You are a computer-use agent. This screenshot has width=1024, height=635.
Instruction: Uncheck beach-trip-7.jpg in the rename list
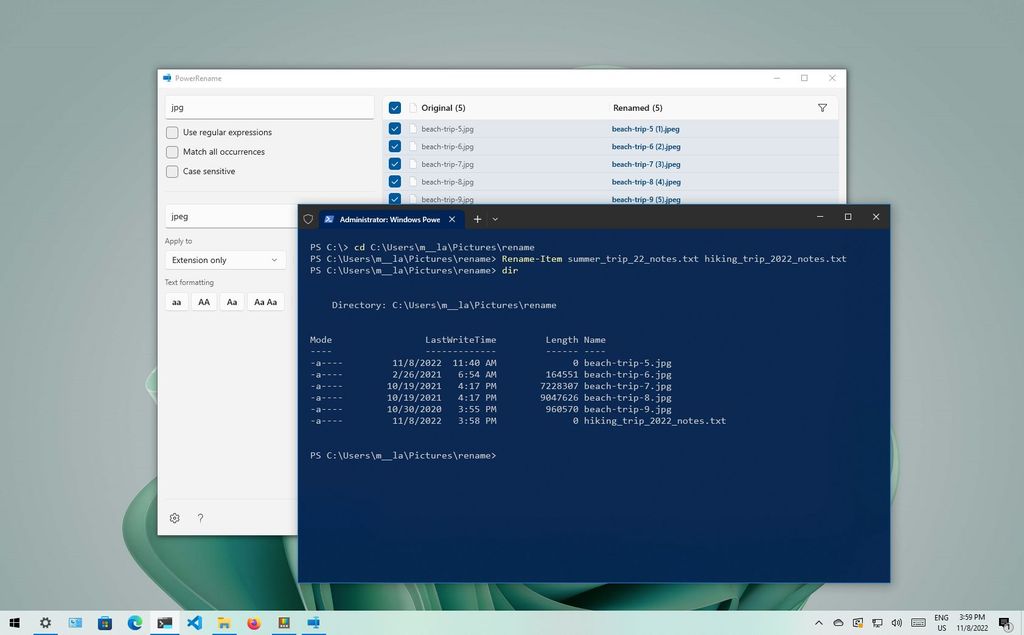pyautogui.click(x=394, y=164)
